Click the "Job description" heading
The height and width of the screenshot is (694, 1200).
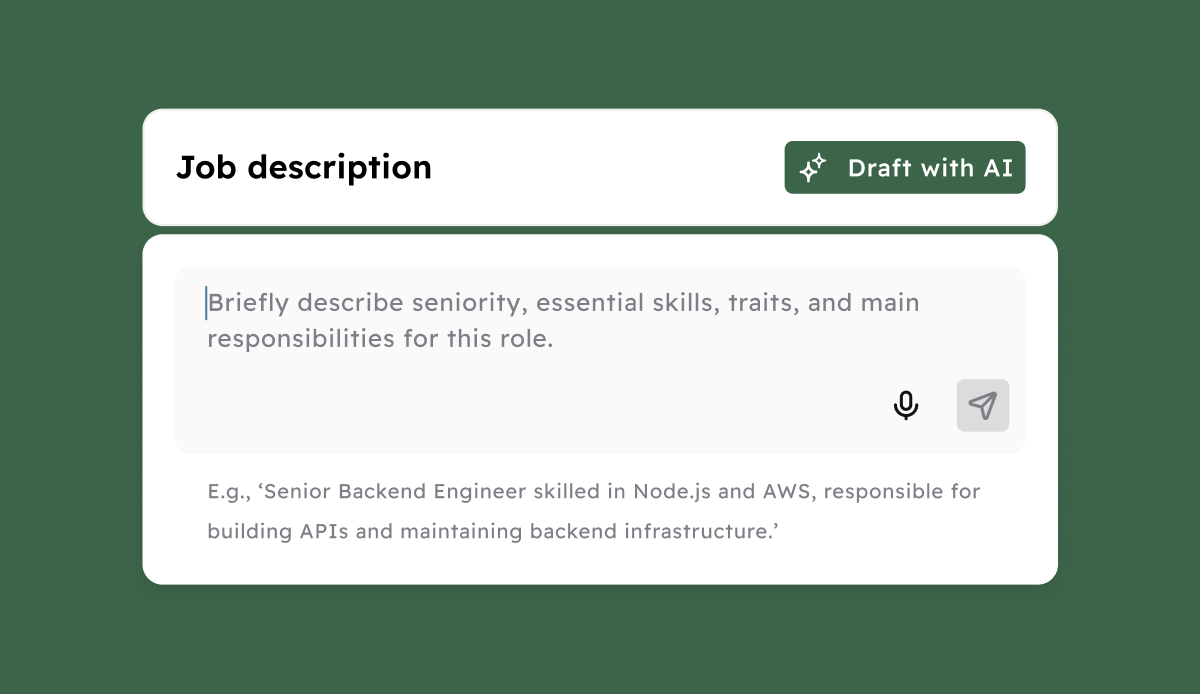(304, 167)
